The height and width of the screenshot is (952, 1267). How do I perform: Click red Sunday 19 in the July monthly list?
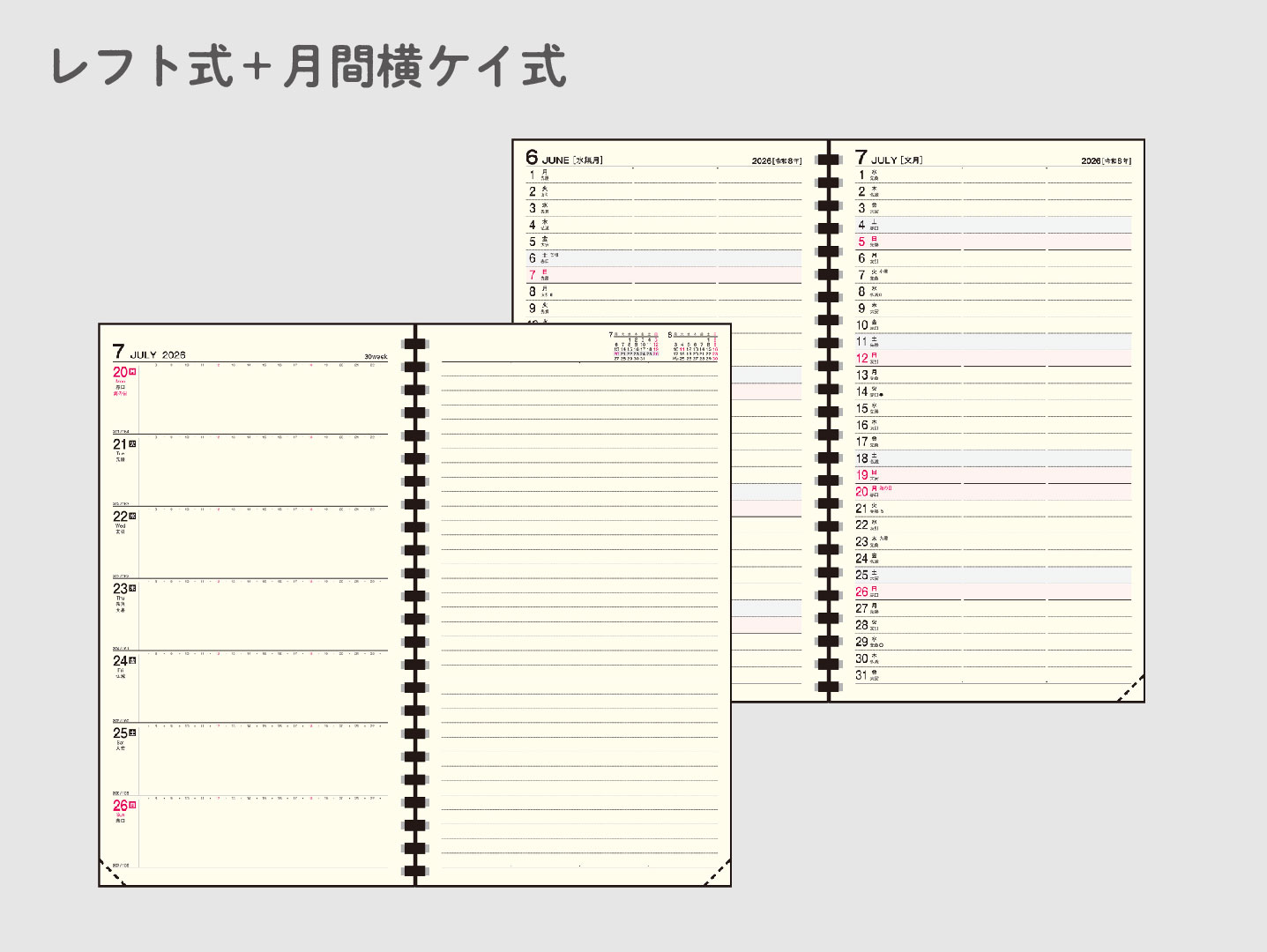861,475
